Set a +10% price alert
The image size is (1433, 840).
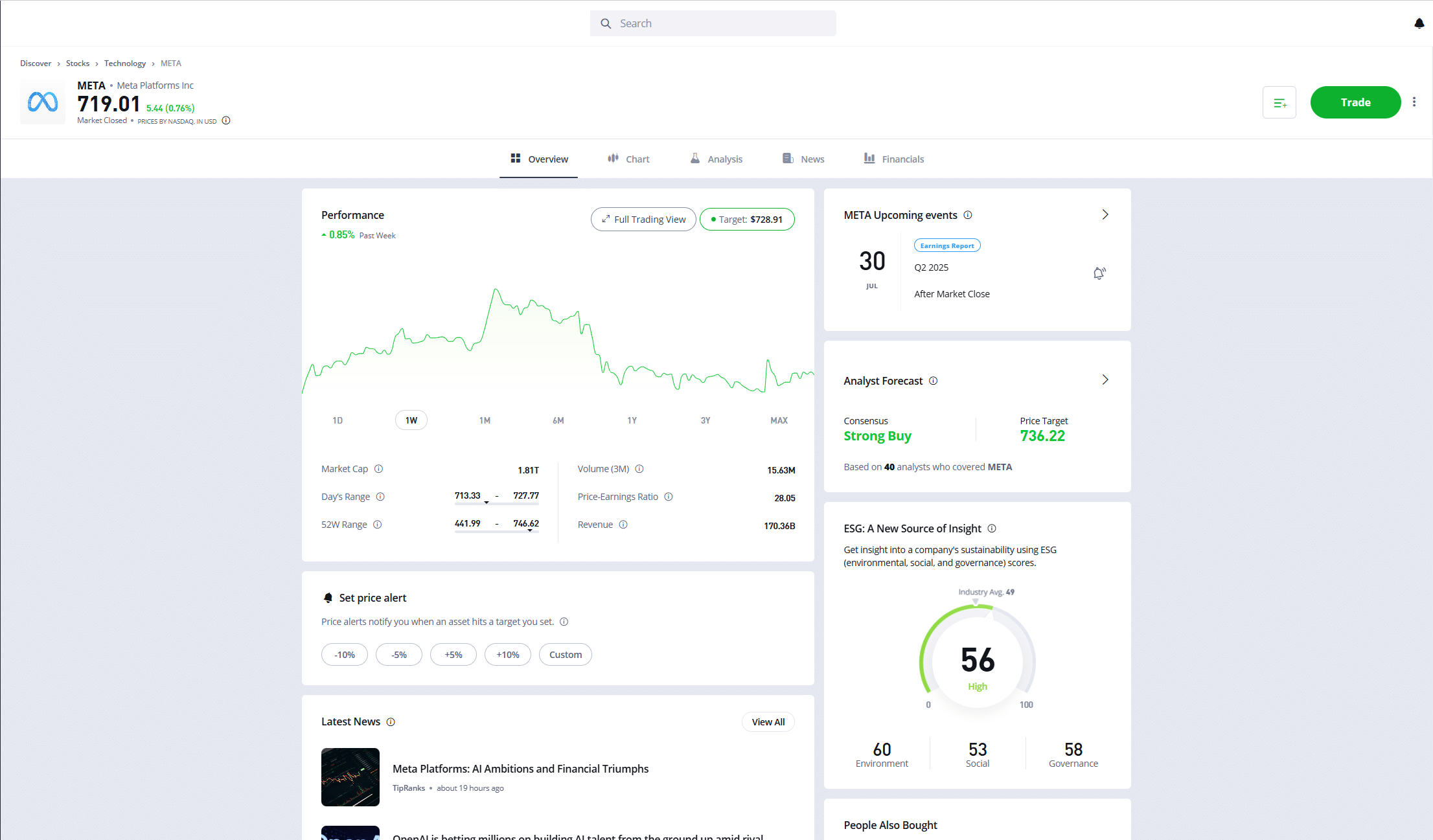(508, 655)
